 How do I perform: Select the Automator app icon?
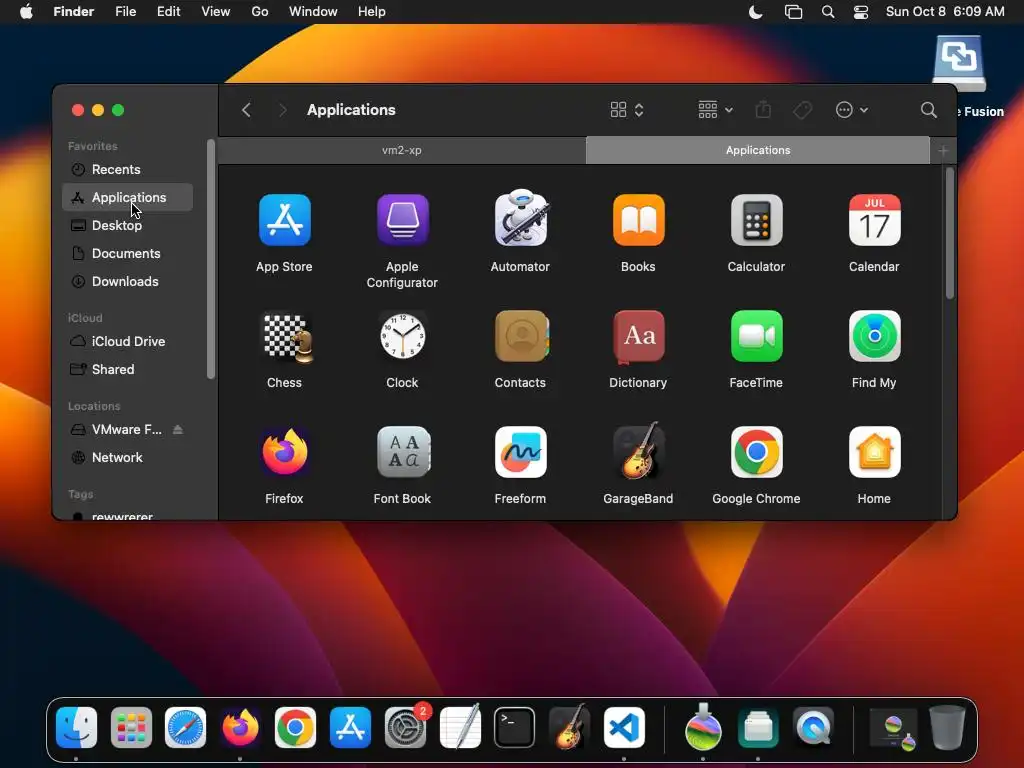pos(520,219)
